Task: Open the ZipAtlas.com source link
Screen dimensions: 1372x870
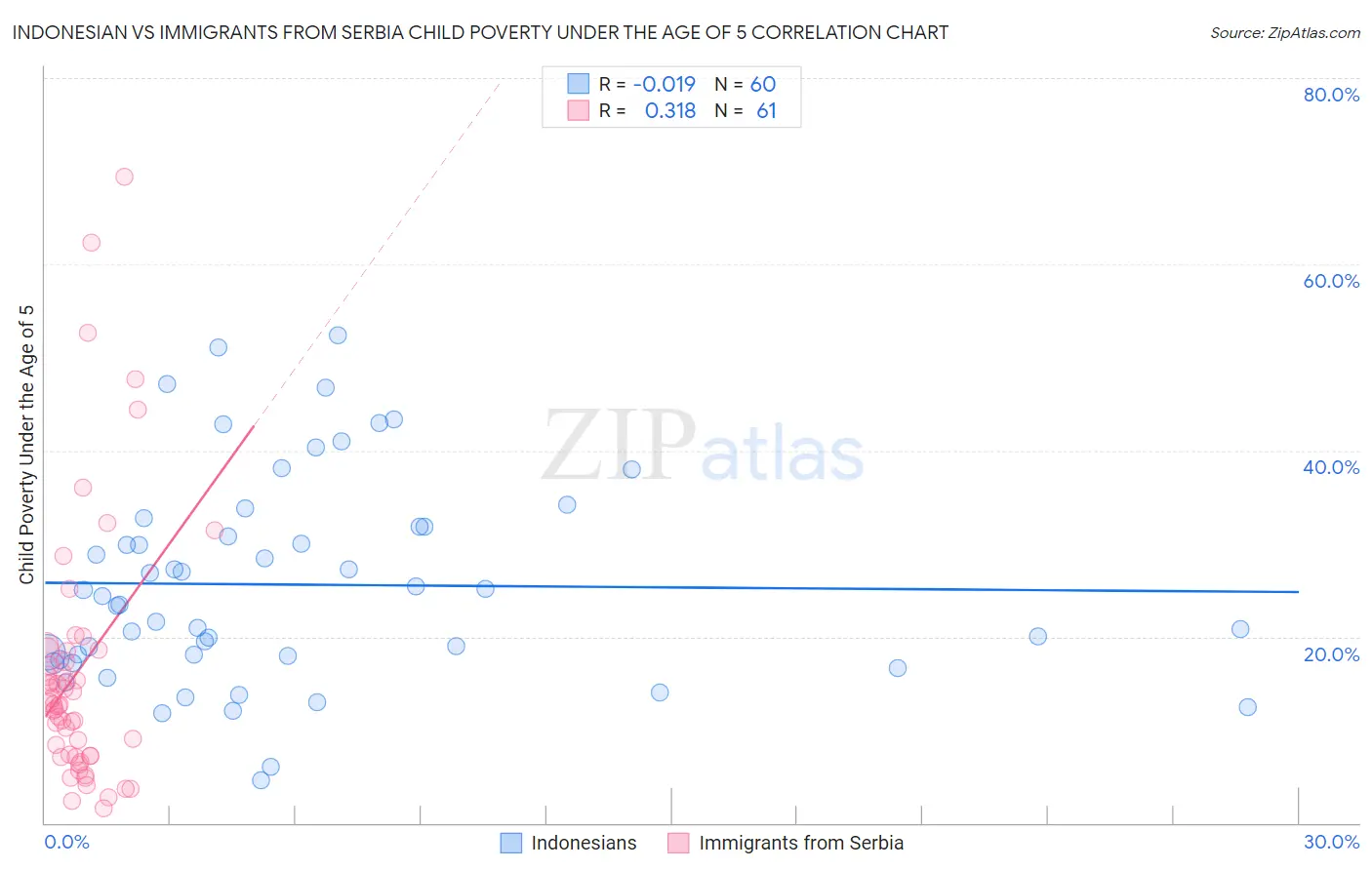Action: click(1284, 33)
